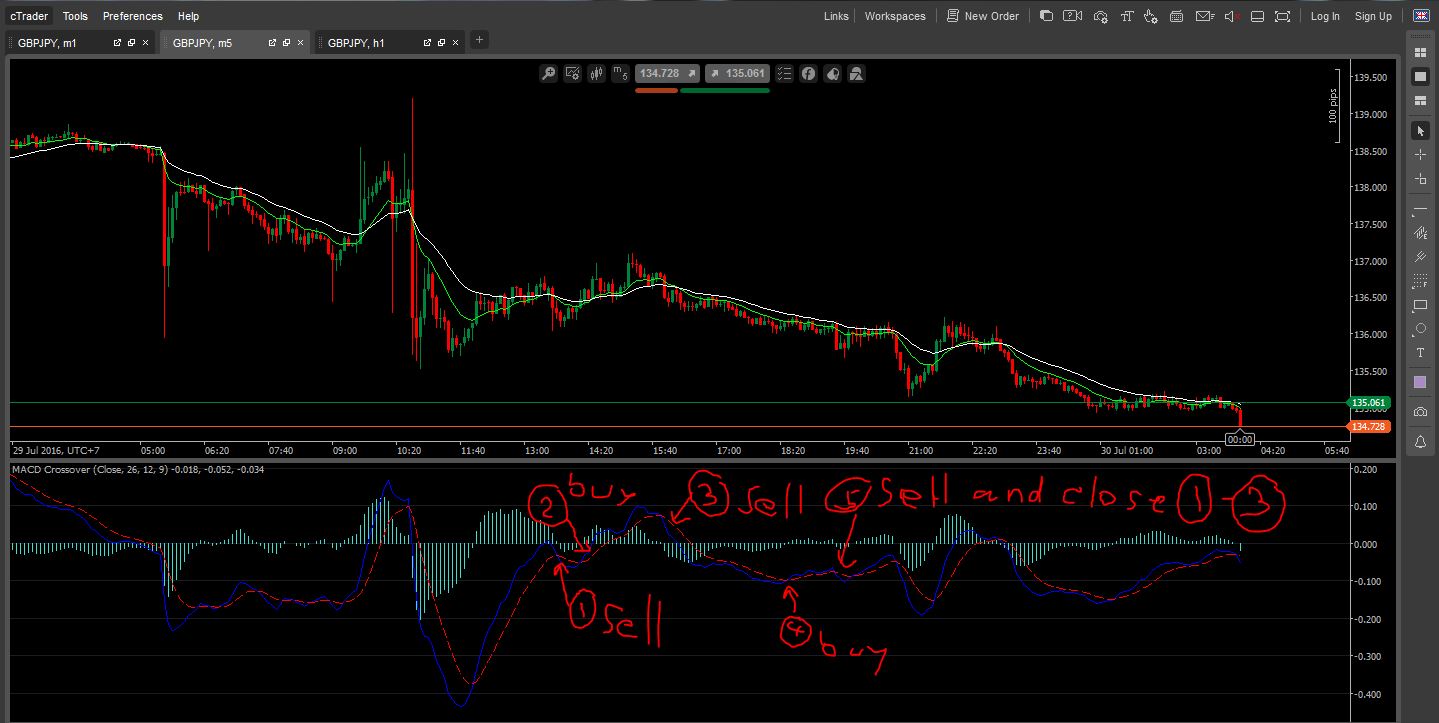
Task: Select the Andrews pitchfork tool
Action: (1420, 258)
